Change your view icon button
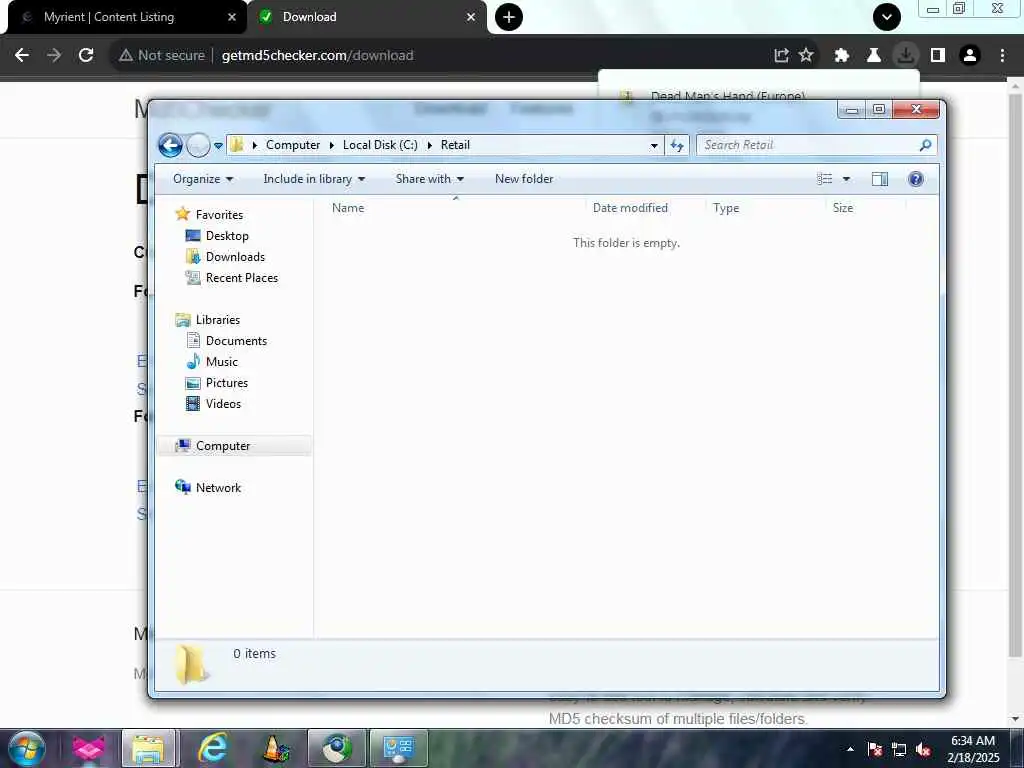This screenshot has width=1024, height=768. [x=825, y=179]
